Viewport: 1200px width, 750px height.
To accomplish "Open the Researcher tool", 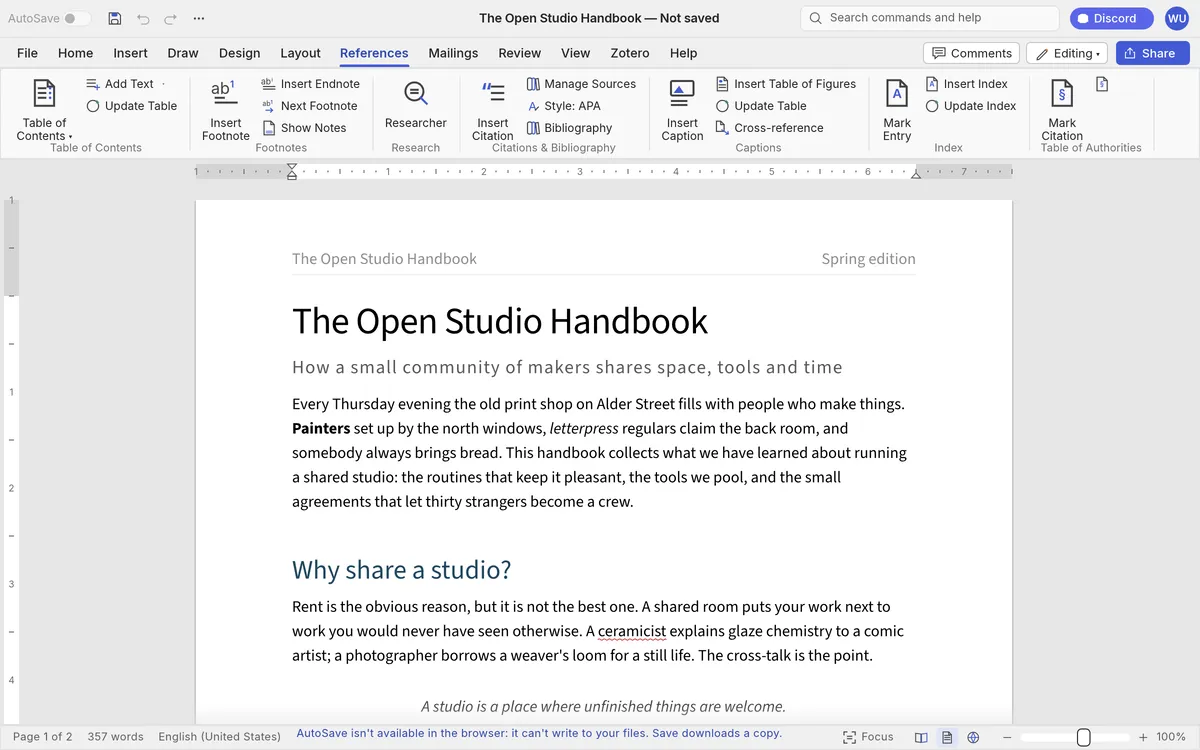I will (416, 104).
